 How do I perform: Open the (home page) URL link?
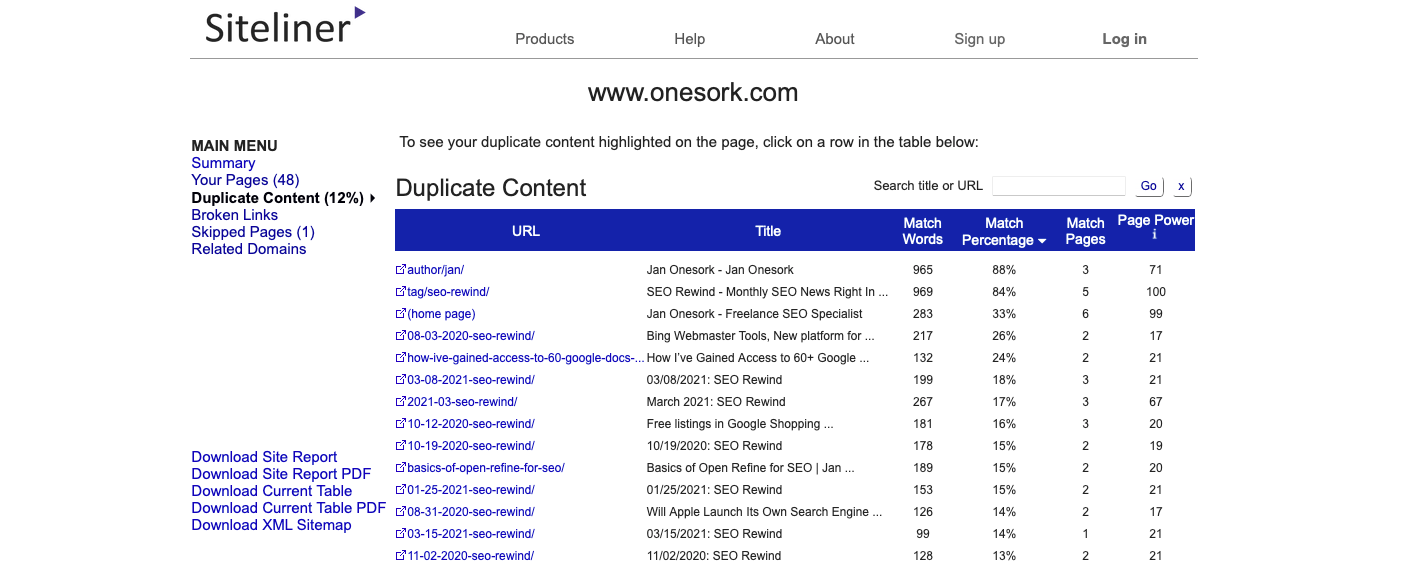pos(441,314)
